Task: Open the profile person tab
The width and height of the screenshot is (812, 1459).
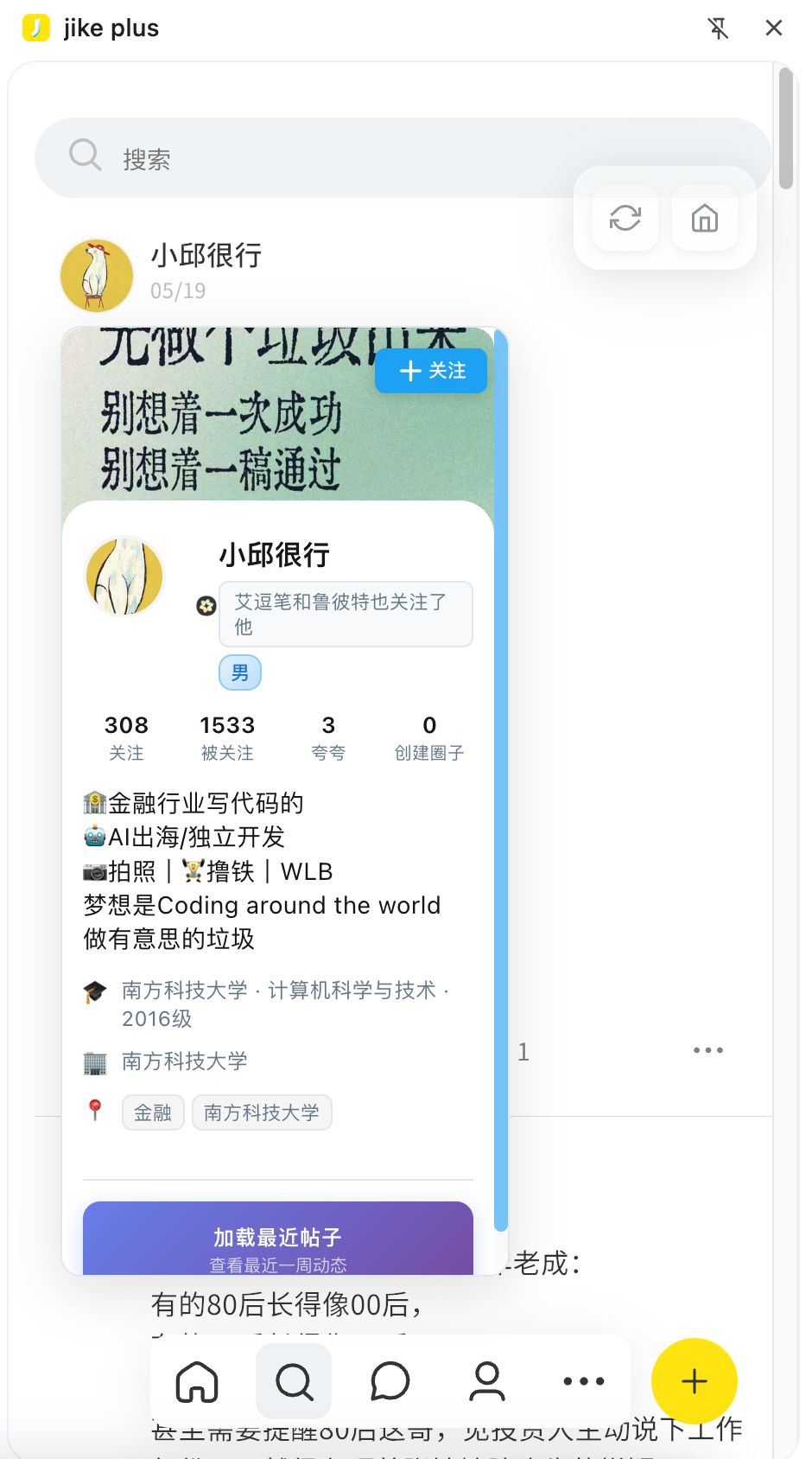Action: [487, 1381]
